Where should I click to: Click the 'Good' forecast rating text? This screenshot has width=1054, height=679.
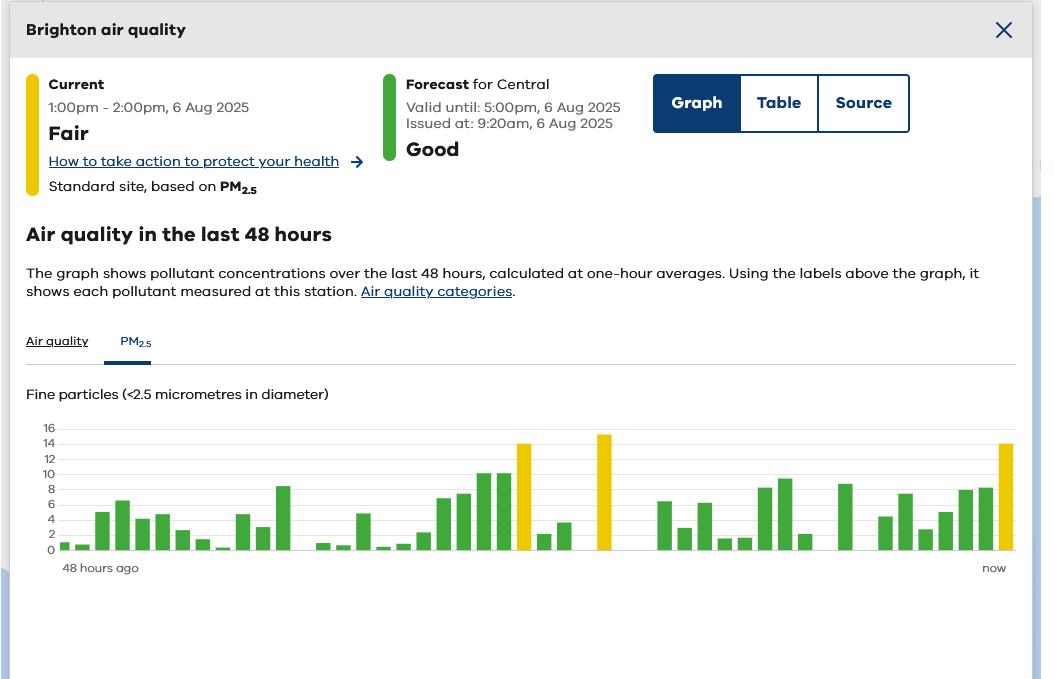coord(432,150)
